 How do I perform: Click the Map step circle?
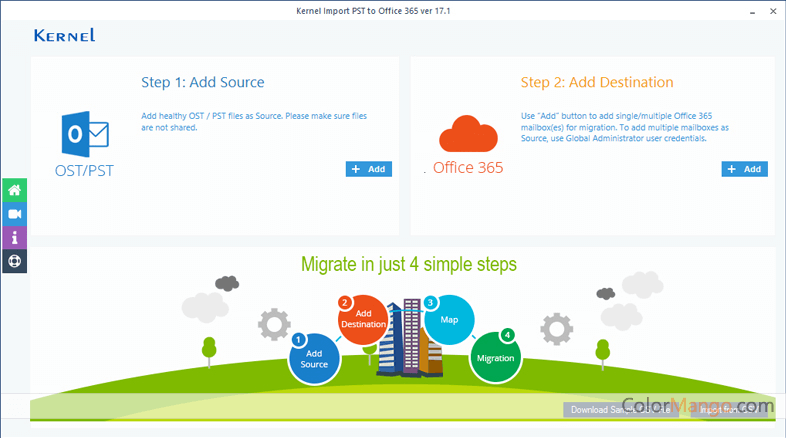[449, 319]
